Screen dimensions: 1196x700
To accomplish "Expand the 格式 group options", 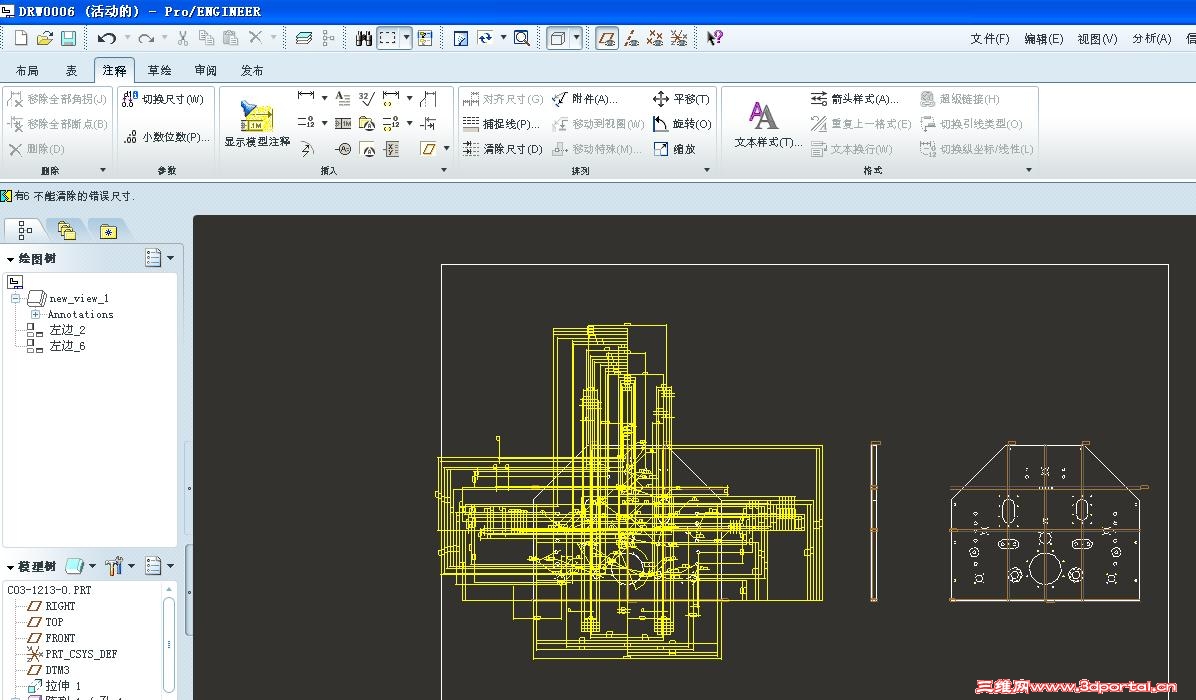I will tap(1029, 170).
